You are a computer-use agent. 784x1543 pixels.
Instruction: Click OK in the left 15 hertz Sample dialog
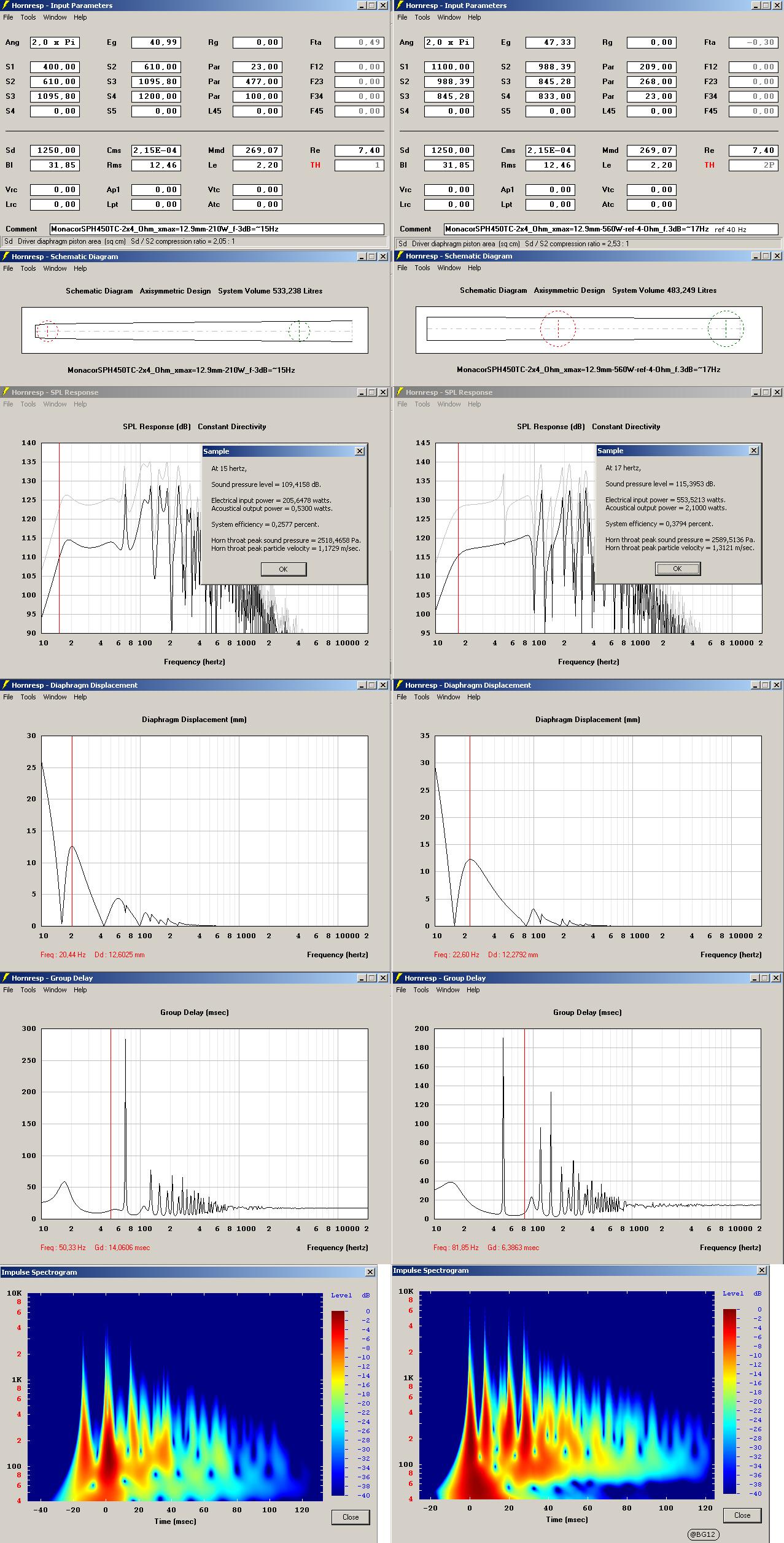click(283, 569)
